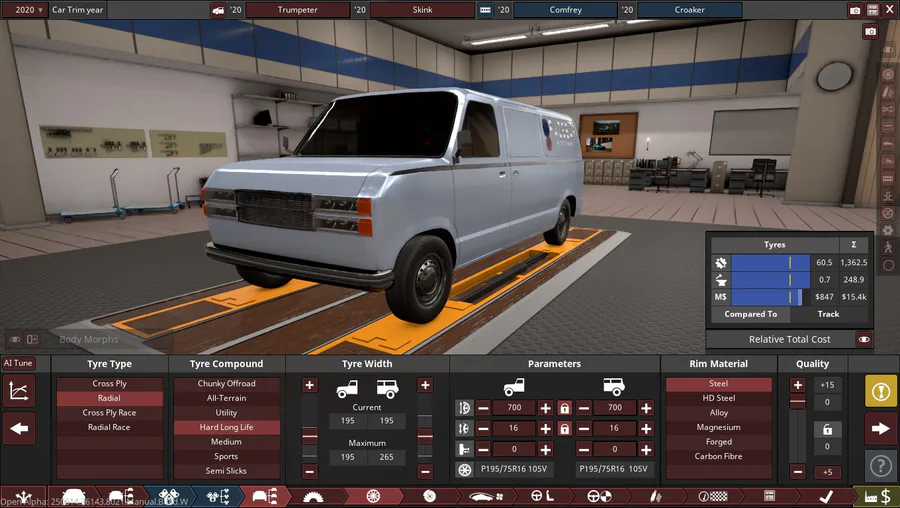Select Semi Slicks tyre compound

coord(226,471)
